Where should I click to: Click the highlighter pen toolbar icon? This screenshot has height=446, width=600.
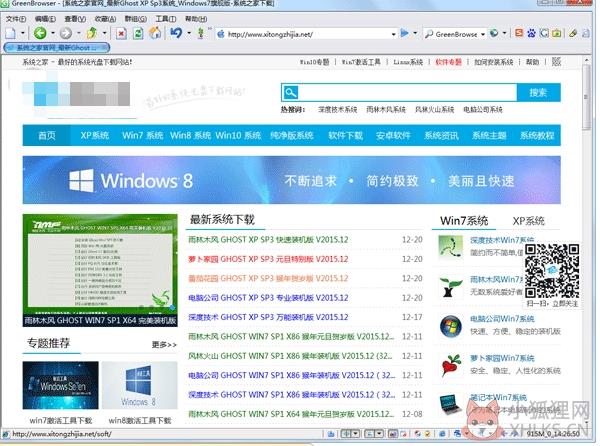[x=573, y=33]
